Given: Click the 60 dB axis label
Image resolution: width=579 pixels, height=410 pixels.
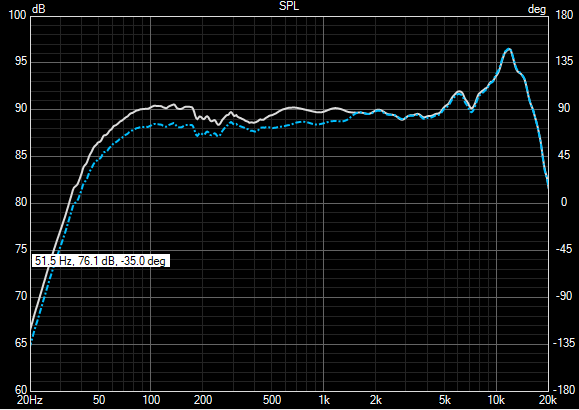Looking at the screenshot, I should coord(21,390).
